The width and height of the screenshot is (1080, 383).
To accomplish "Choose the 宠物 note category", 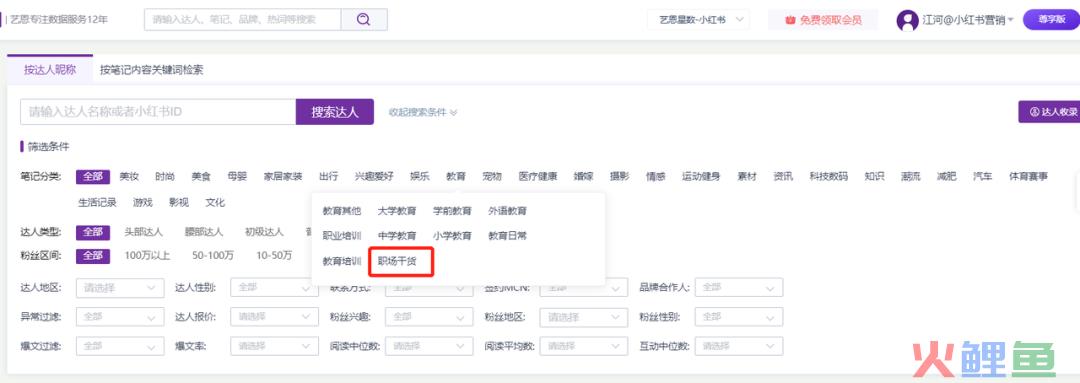I will pyautogui.click(x=492, y=176).
